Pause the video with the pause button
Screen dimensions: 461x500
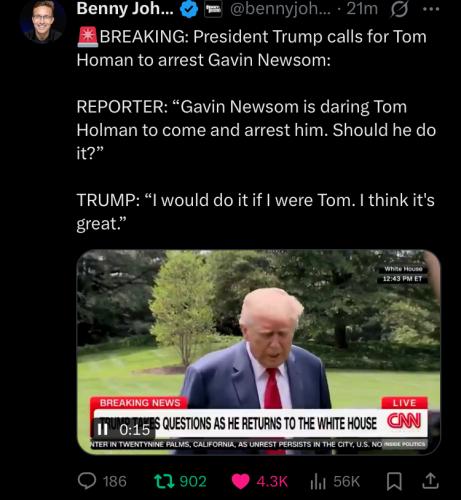coord(102,430)
